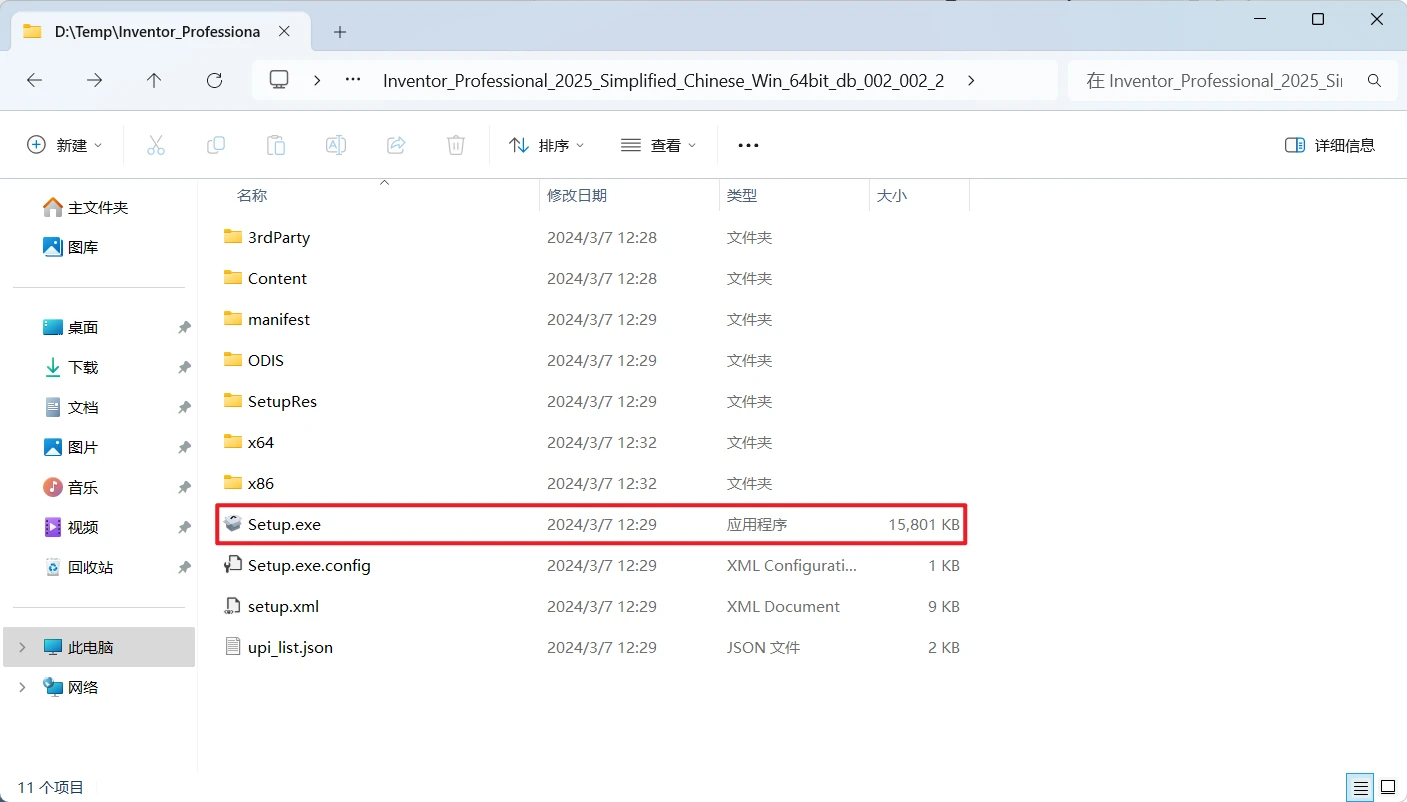Screen dimensions: 1407x802
Task: Open 回收站 in the sidebar
Action: 78,567
